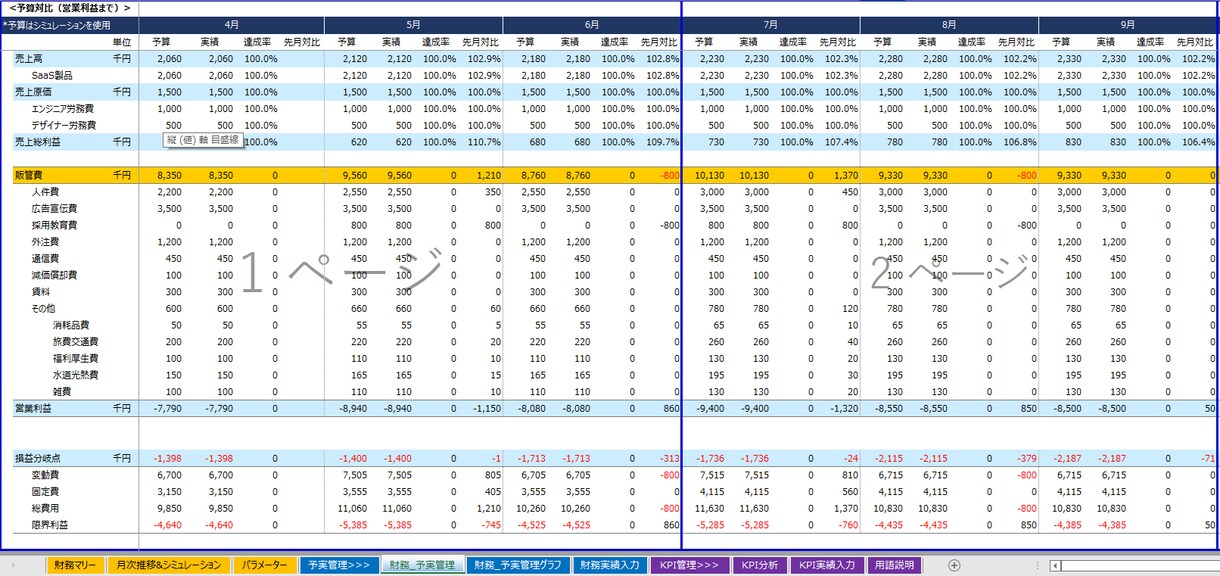Screen dimensions: 1220x576
Task: Go to the 財務_予実管理グラフ sheet tab
Action: pyautogui.click(x=517, y=565)
